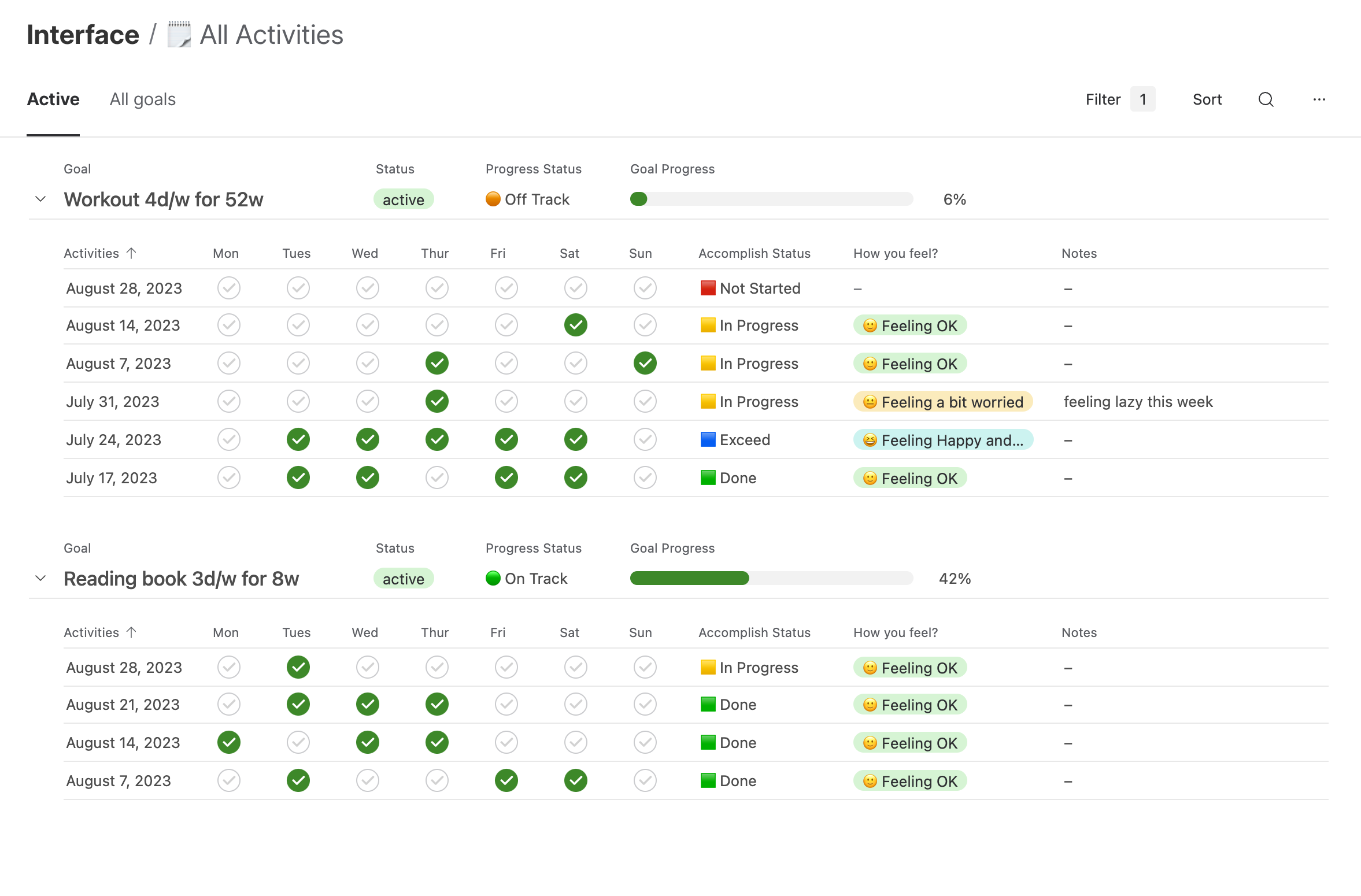Screen dimensions: 1361x896
Task: Click the green On Track status icon
Action: (493, 579)
